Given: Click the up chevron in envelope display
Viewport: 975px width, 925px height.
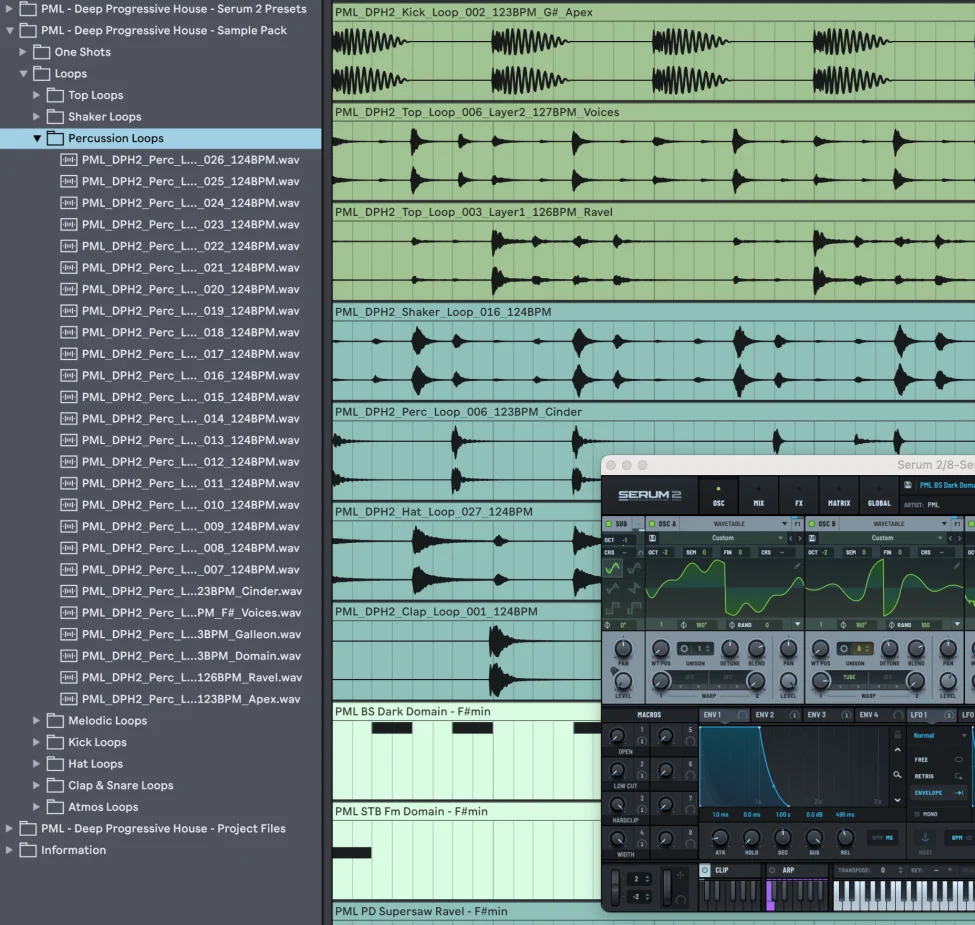Looking at the screenshot, I should point(897,750).
